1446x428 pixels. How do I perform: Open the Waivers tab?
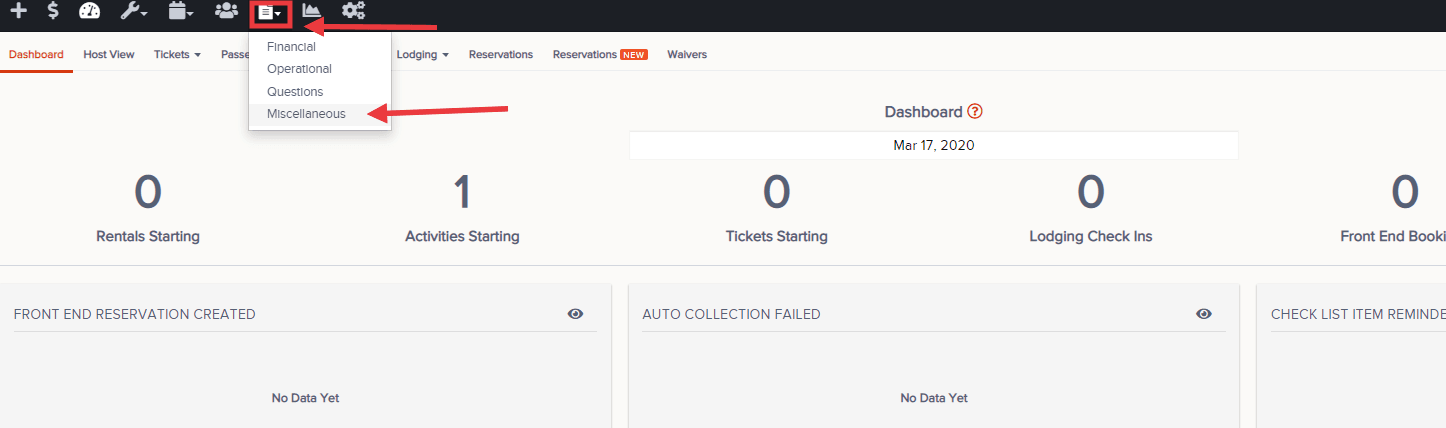click(x=687, y=55)
